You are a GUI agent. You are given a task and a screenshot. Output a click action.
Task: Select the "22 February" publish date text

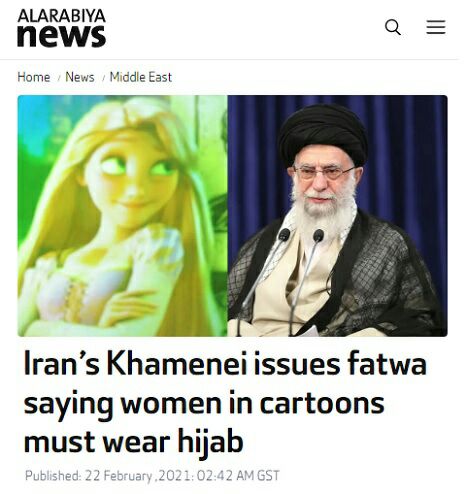click(x=119, y=475)
